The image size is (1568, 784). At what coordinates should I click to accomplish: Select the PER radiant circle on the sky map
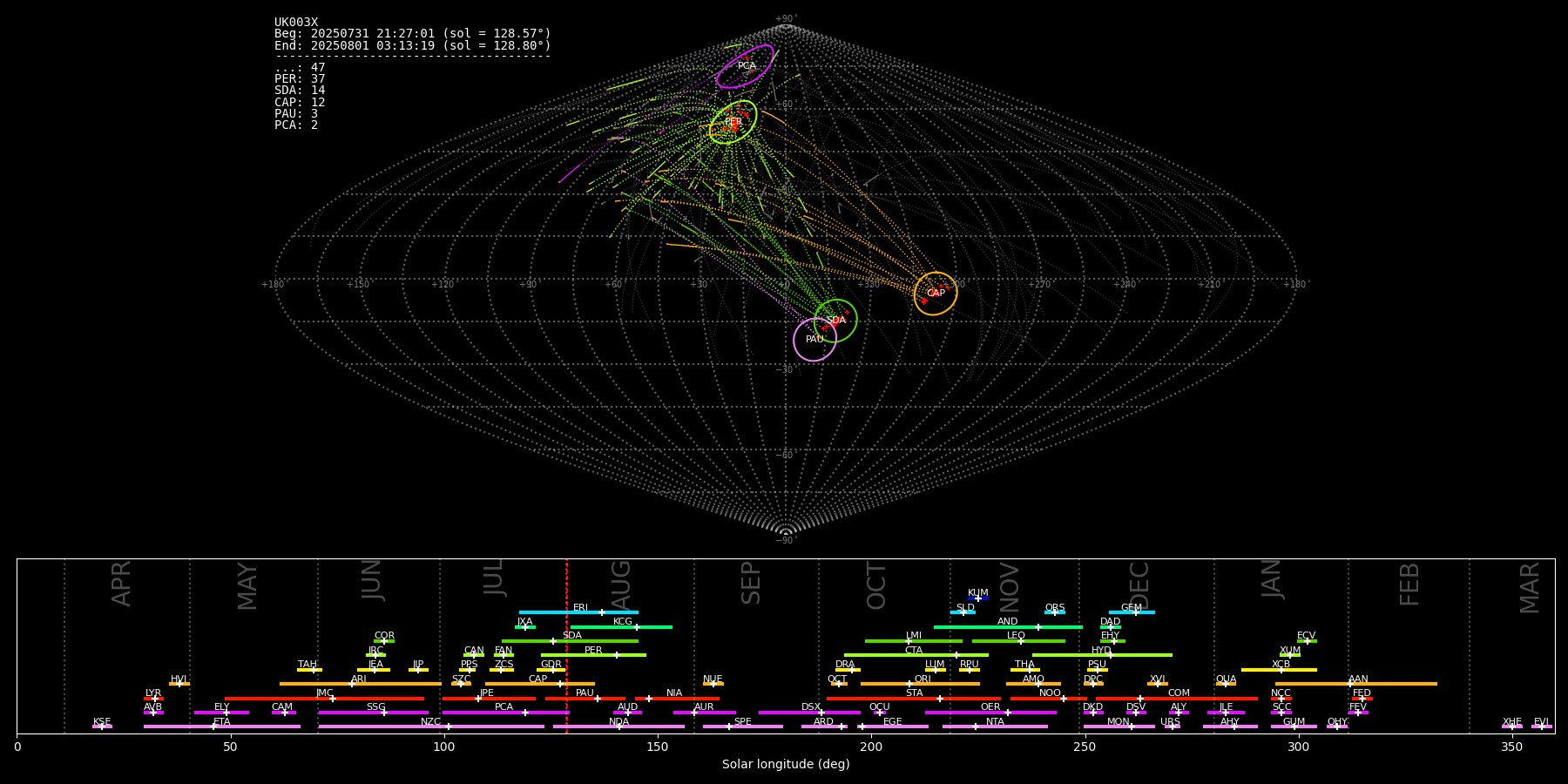pos(733,122)
